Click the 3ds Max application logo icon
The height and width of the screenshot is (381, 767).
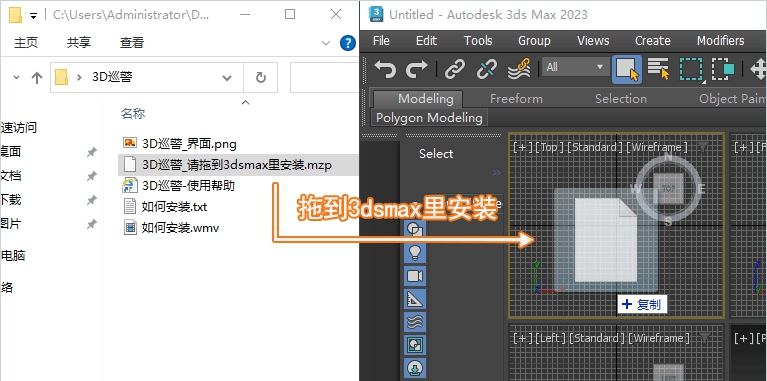coord(376,14)
